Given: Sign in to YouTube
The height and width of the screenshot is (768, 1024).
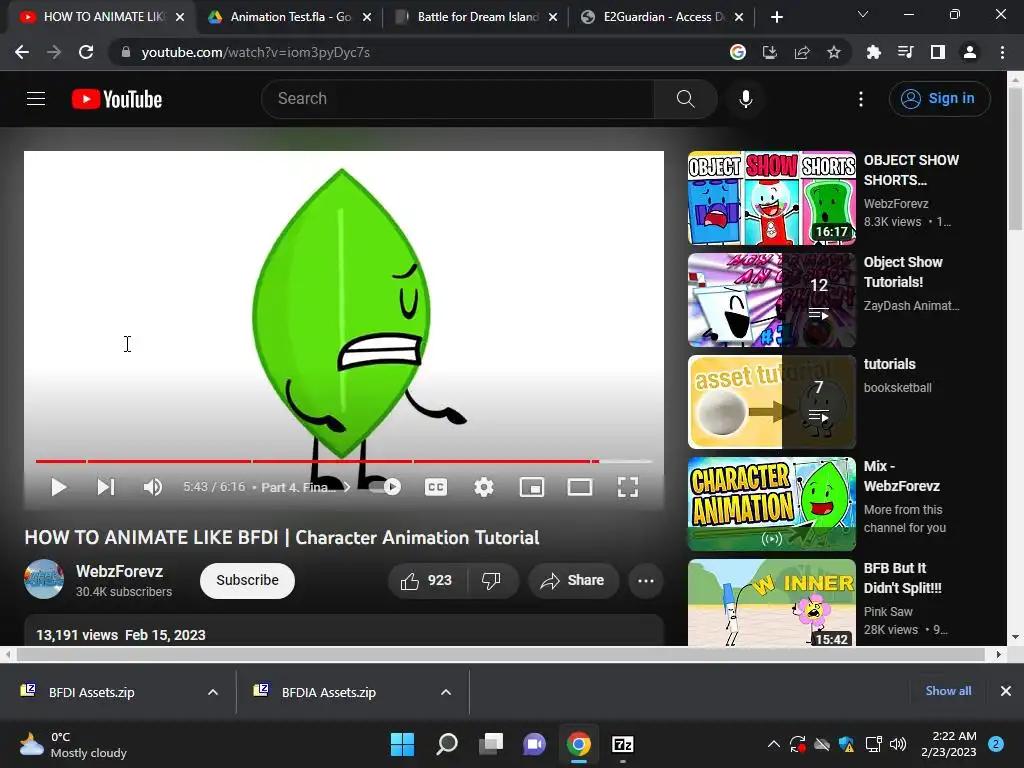Looking at the screenshot, I should coord(939,99).
